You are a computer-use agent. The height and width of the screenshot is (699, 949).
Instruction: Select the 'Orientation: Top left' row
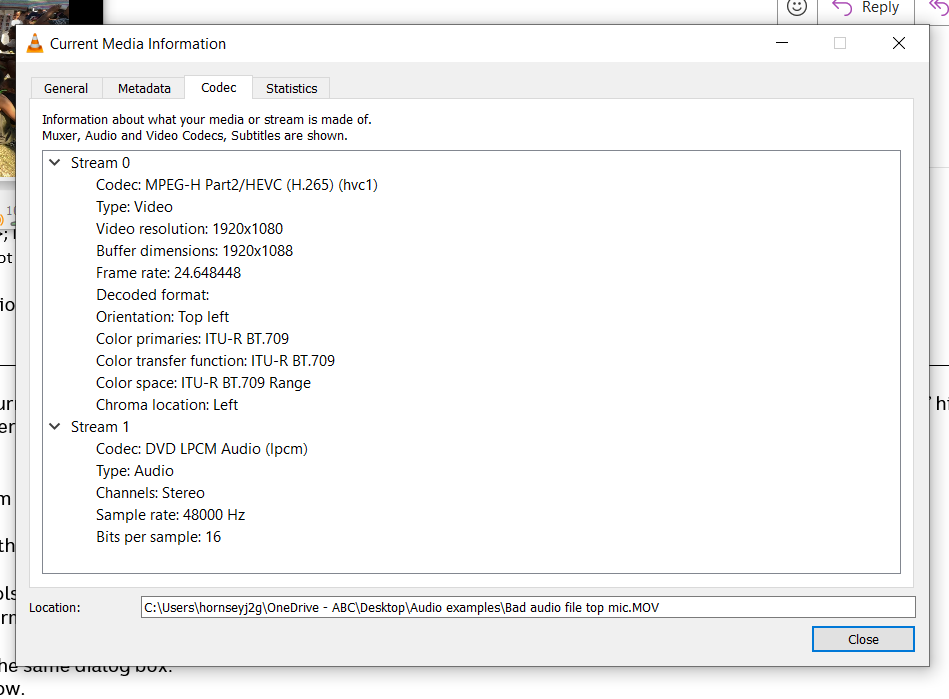[x=162, y=317]
